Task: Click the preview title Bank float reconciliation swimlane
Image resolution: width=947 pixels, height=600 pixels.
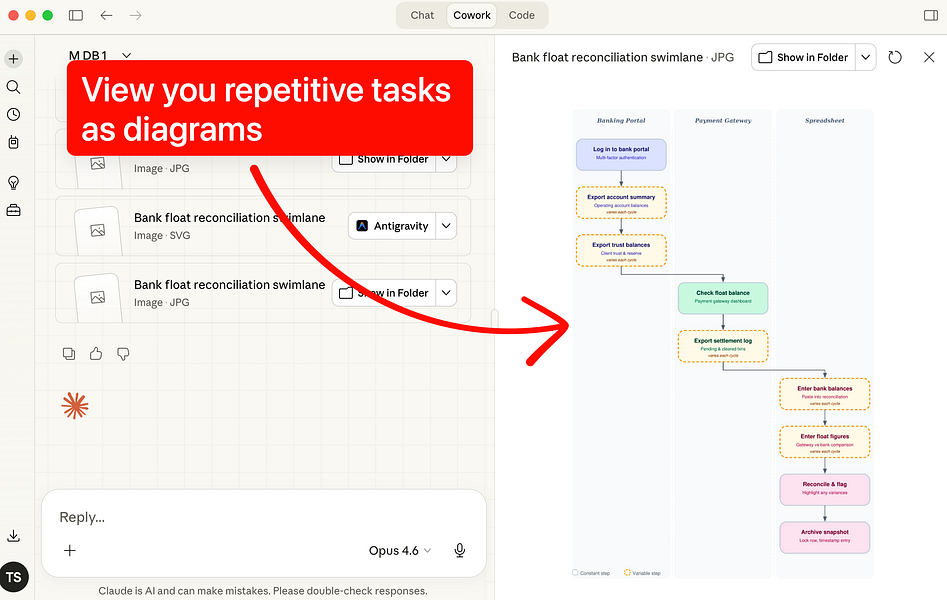Action: (x=607, y=57)
